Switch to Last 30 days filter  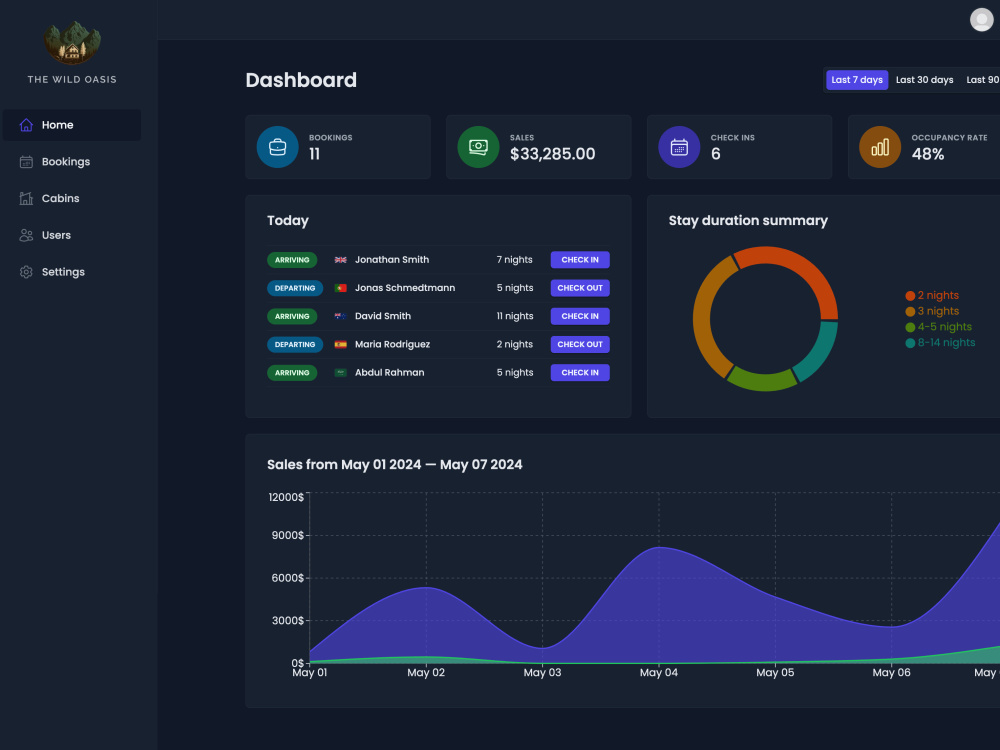tap(924, 80)
